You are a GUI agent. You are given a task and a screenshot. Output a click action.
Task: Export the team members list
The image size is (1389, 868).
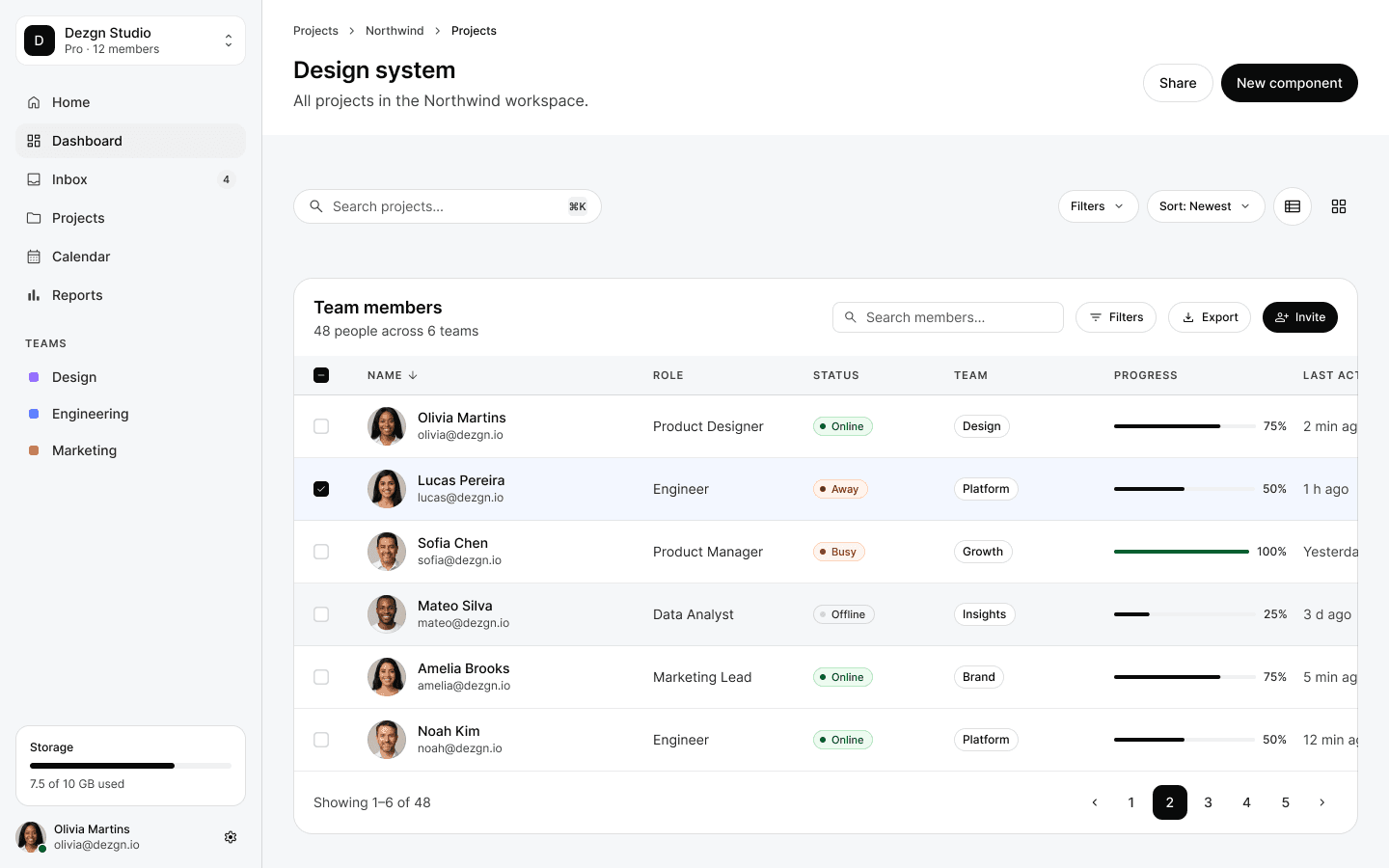(1210, 317)
